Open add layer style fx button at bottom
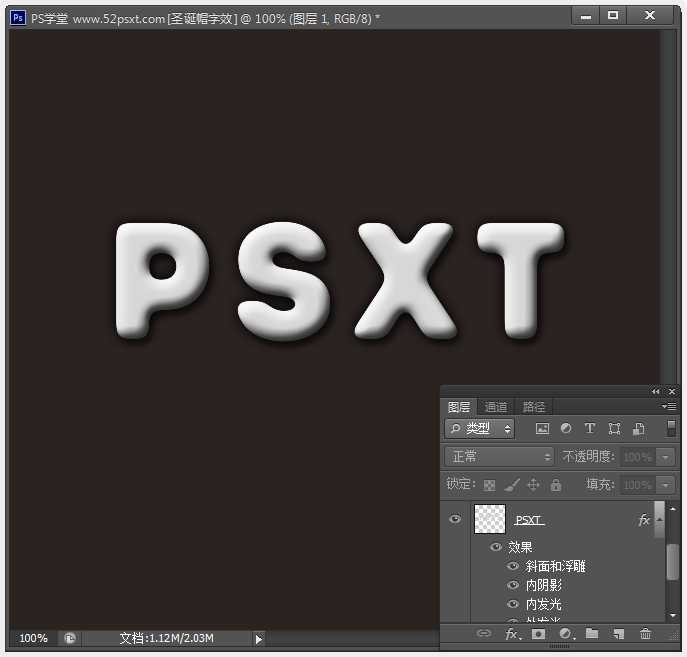 point(513,633)
